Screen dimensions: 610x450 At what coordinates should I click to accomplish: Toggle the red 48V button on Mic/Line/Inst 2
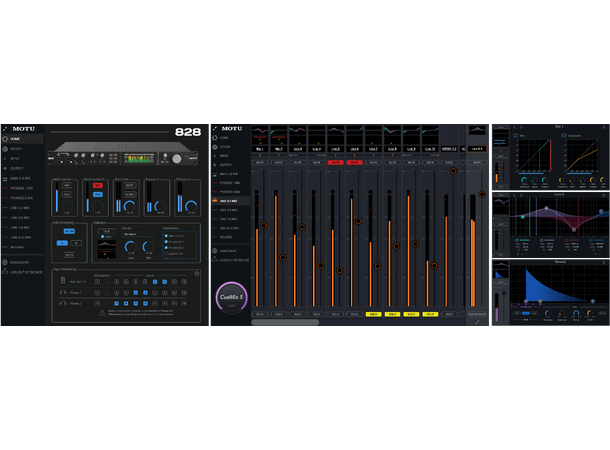coord(98,186)
